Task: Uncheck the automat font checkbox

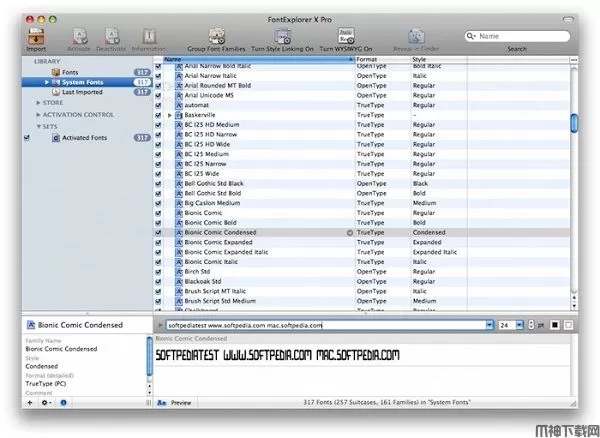Action: tap(158, 105)
